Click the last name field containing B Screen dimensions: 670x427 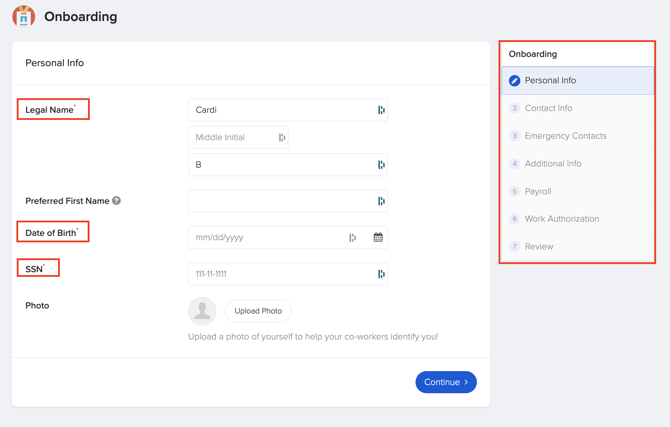pos(288,165)
